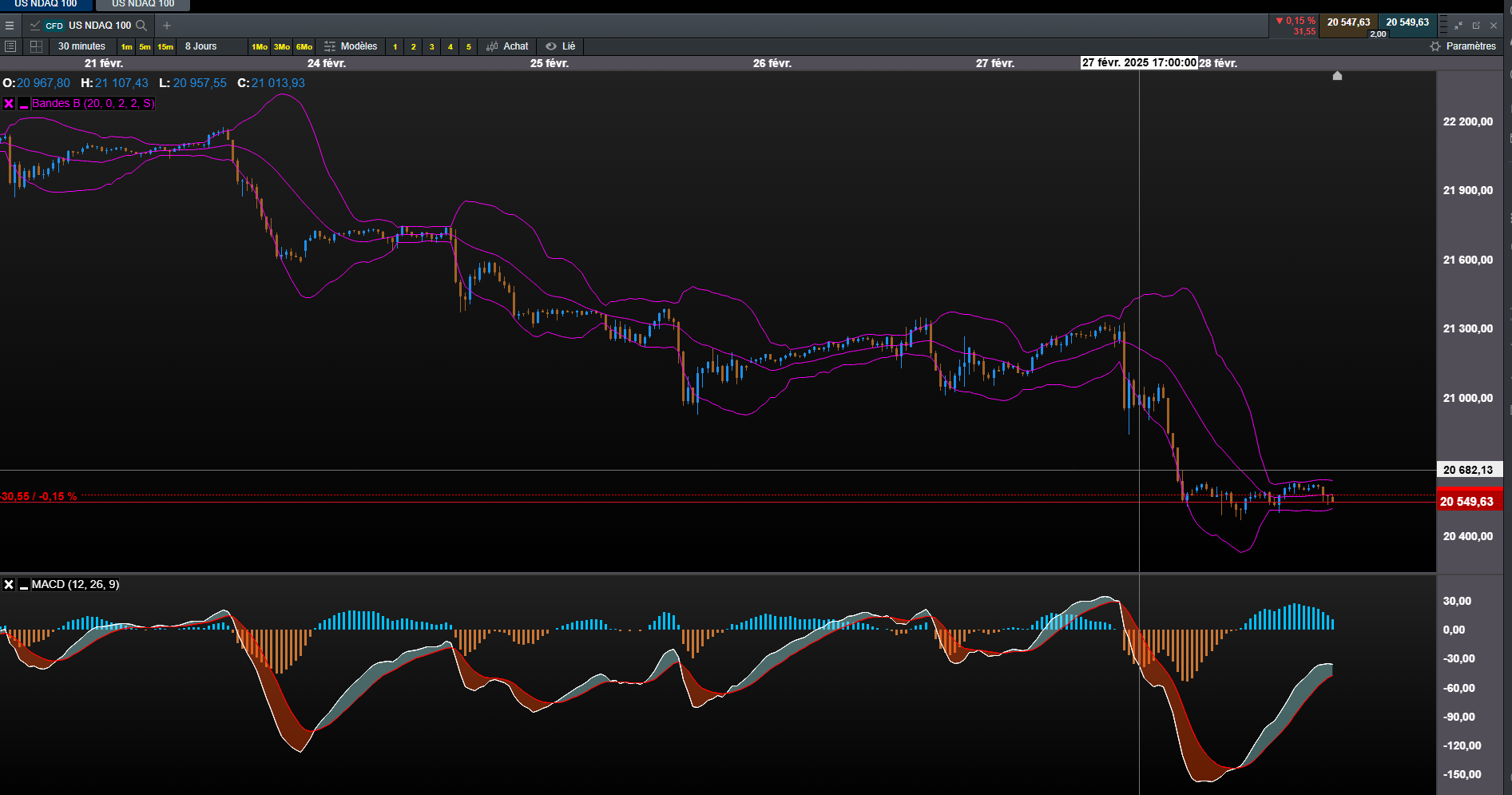Remove the Bandes B indicator

[9, 104]
